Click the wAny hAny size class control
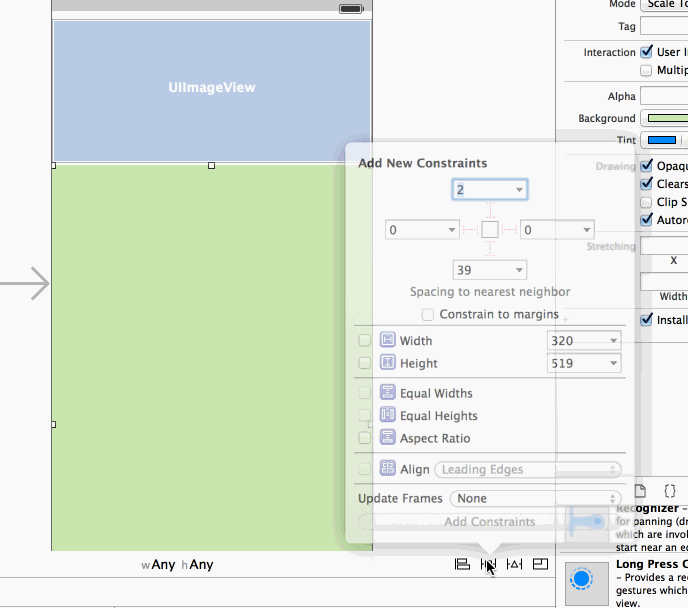Image resolution: width=688 pixels, height=608 pixels. click(x=177, y=565)
